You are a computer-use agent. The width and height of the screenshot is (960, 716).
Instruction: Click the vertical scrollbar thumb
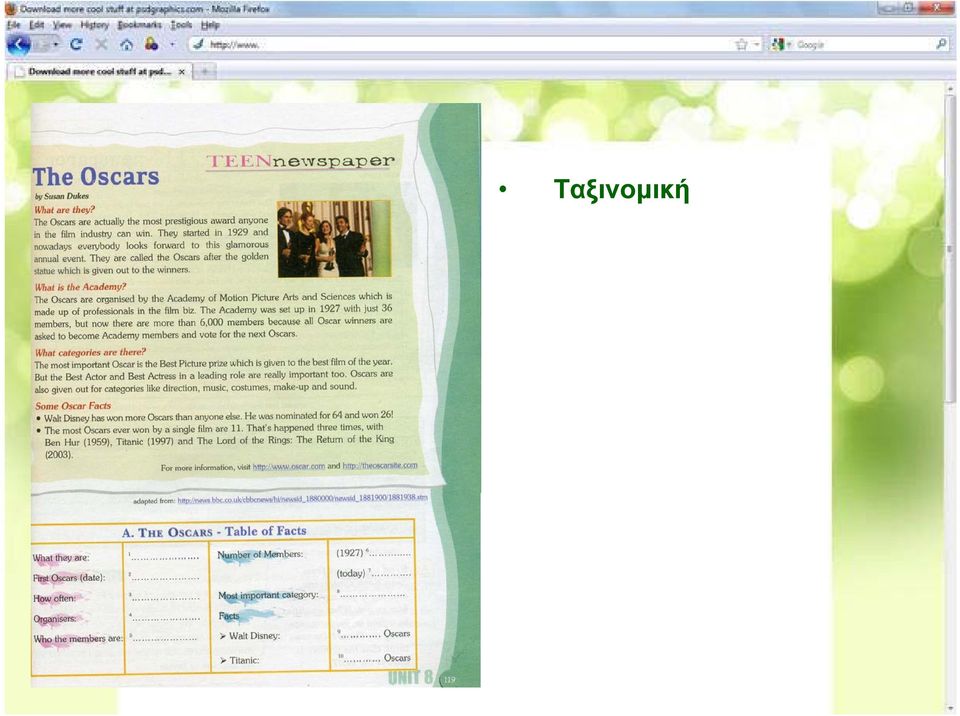coord(950,248)
